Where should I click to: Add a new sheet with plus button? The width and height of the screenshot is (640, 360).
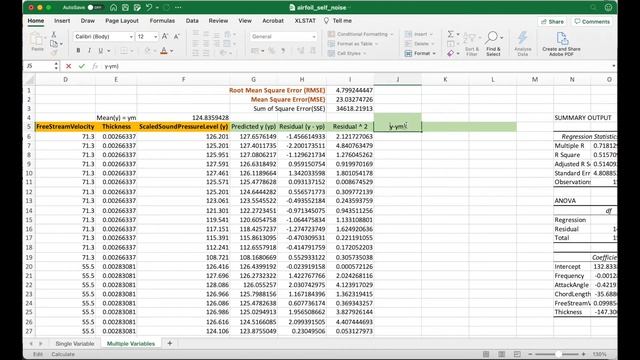(x=169, y=344)
